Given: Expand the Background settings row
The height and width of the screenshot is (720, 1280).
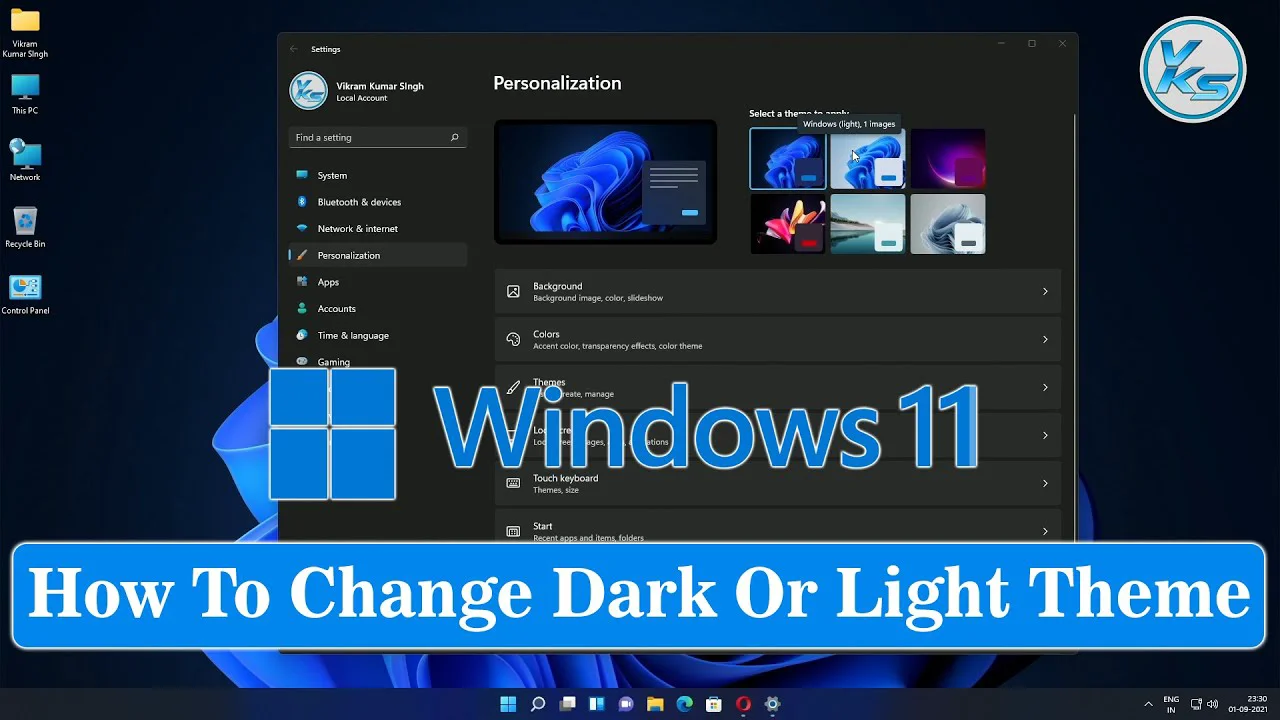Looking at the screenshot, I should (777, 292).
